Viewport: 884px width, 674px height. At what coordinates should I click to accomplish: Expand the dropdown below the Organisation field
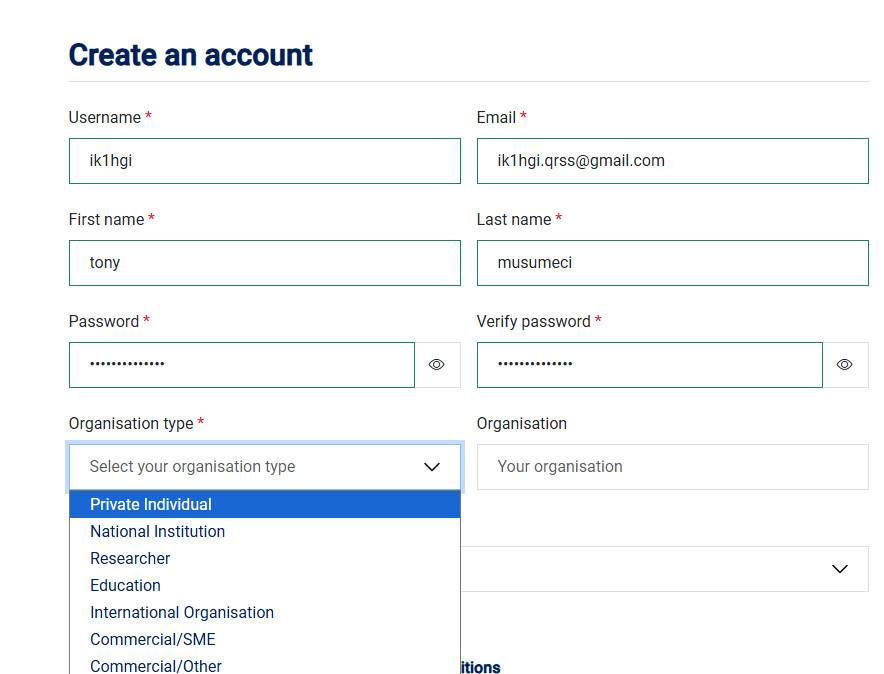[x=839, y=569]
